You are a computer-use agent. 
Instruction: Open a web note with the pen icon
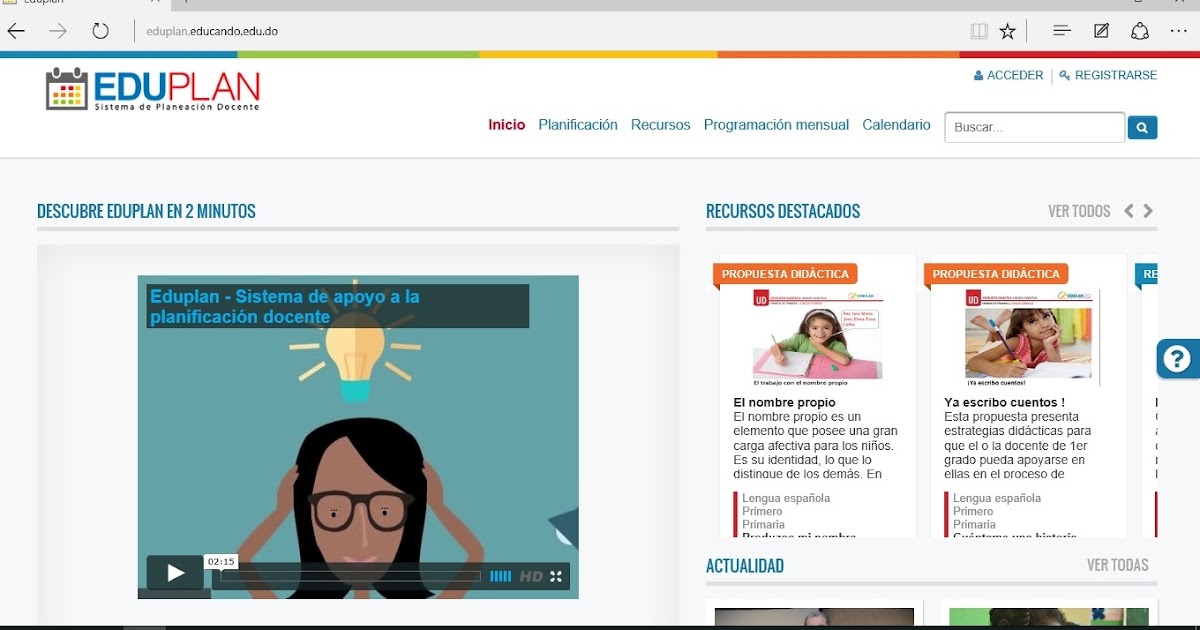pyautogui.click(x=1099, y=30)
